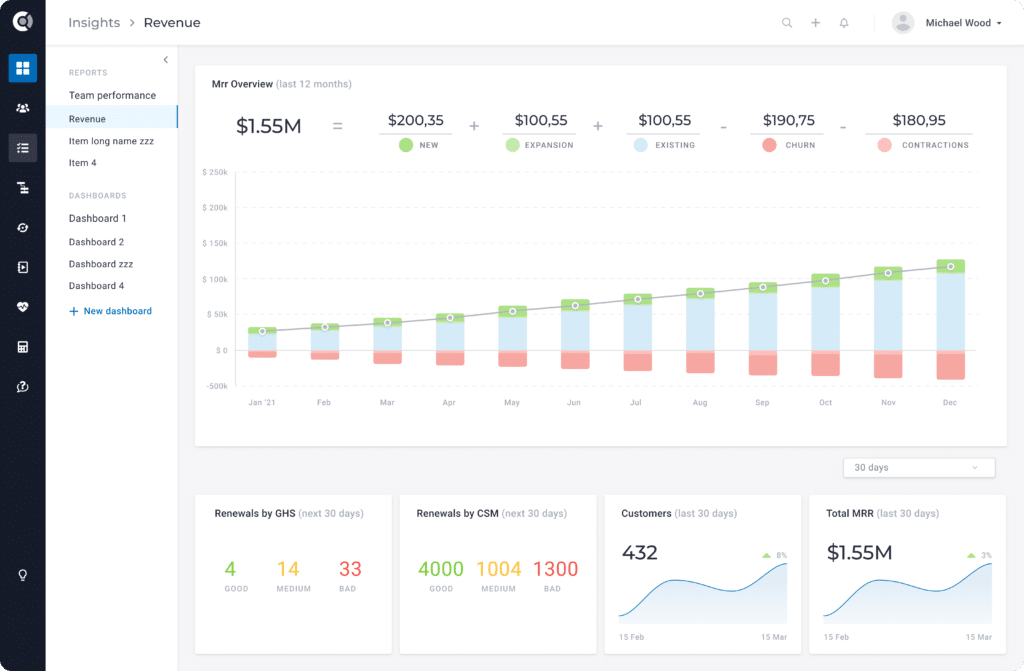Image resolution: width=1024 pixels, height=671 pixels.
Task: Open the calculator icon in sidebar
Action: point(22,347)
